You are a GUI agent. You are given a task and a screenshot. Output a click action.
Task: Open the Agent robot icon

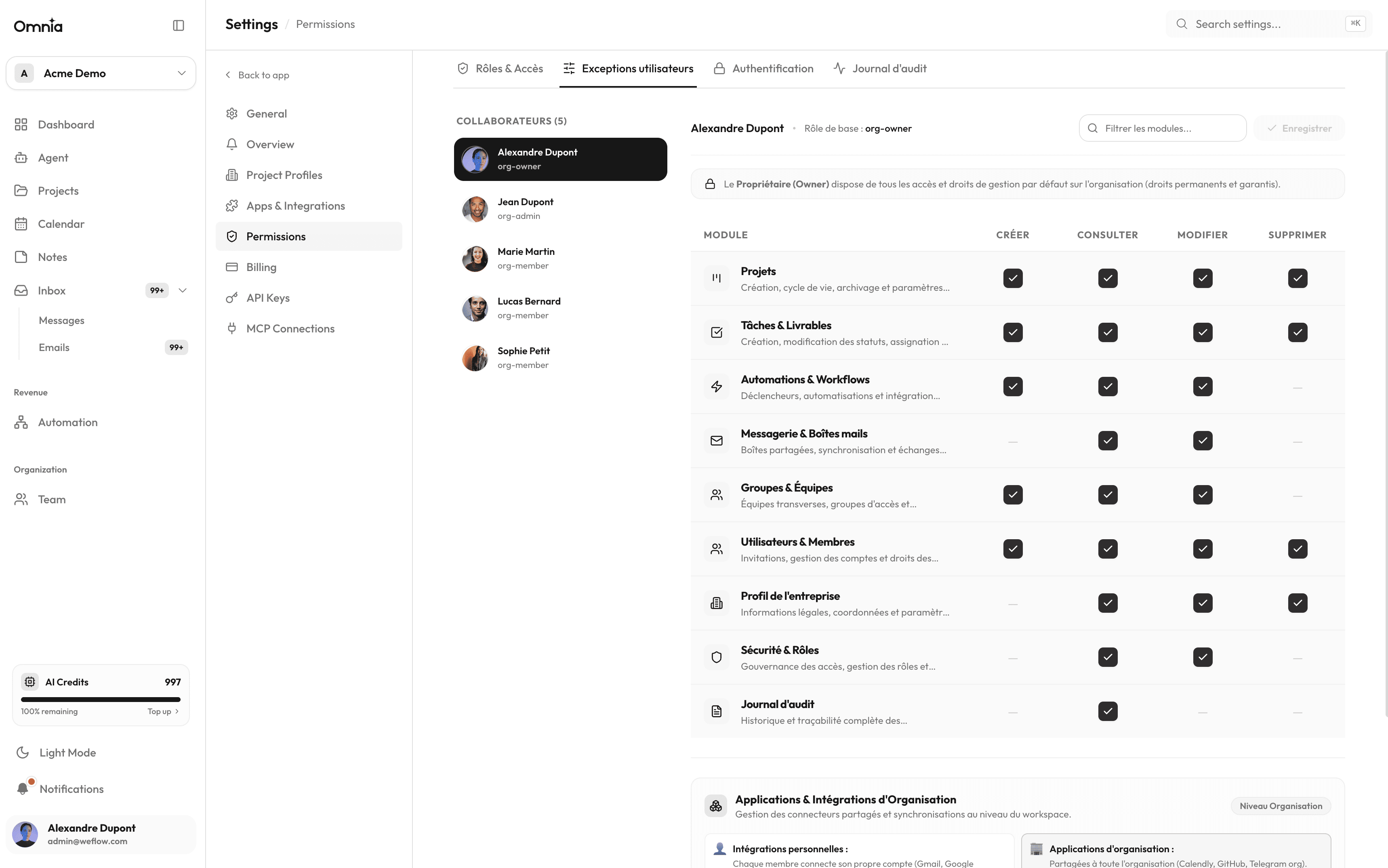tap(21, 158)
